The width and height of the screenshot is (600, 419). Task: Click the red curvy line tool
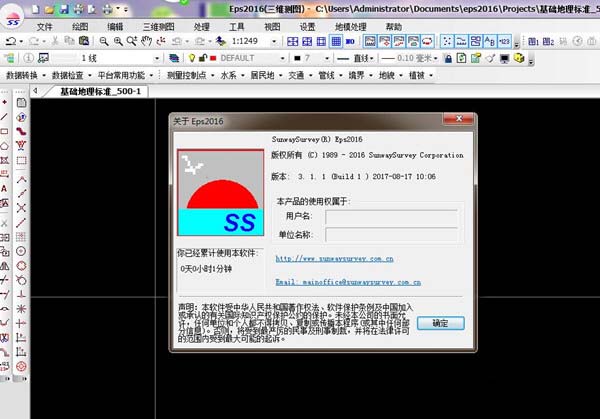(21, 131)
